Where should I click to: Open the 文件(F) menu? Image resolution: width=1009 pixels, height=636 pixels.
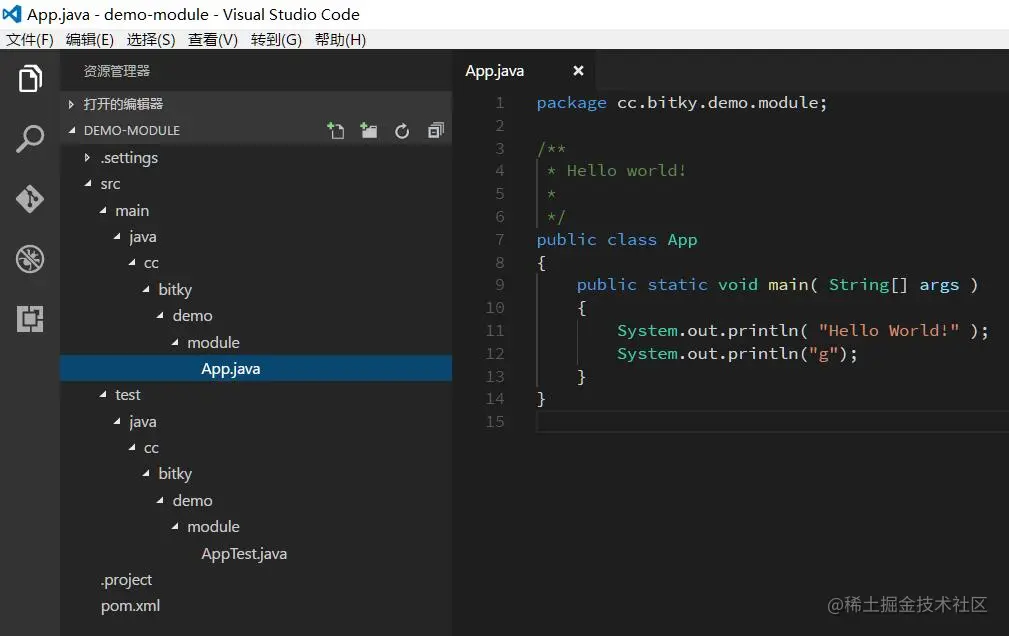click(x=30, y=40)
